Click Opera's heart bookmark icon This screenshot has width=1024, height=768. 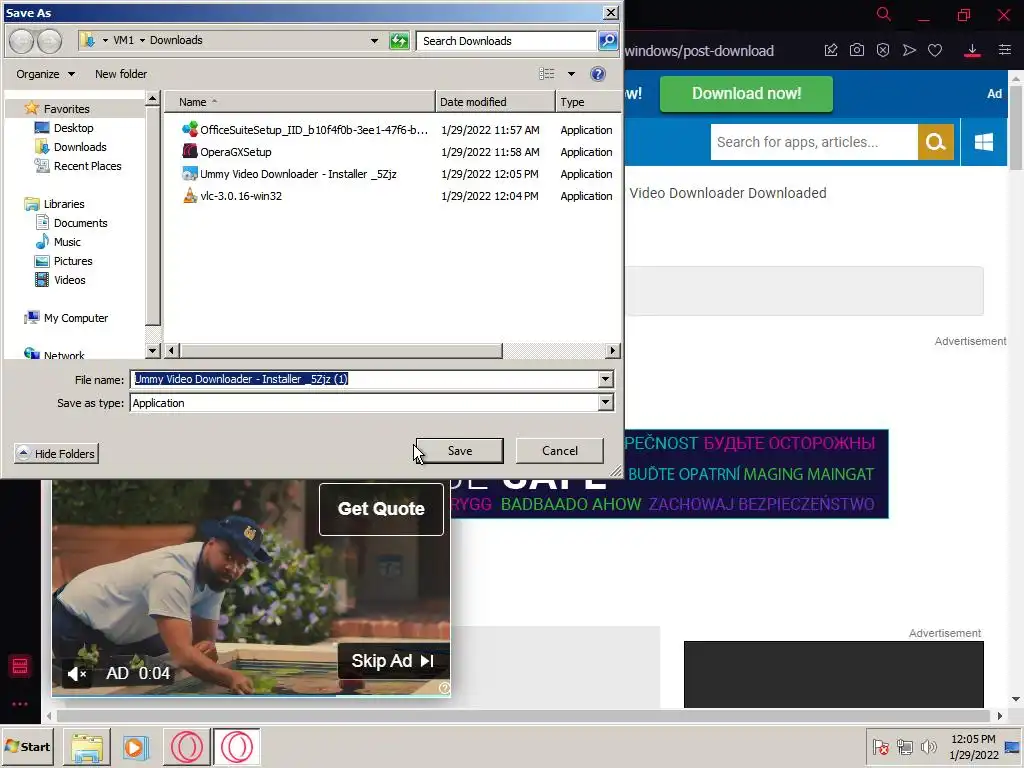point(935,50)
